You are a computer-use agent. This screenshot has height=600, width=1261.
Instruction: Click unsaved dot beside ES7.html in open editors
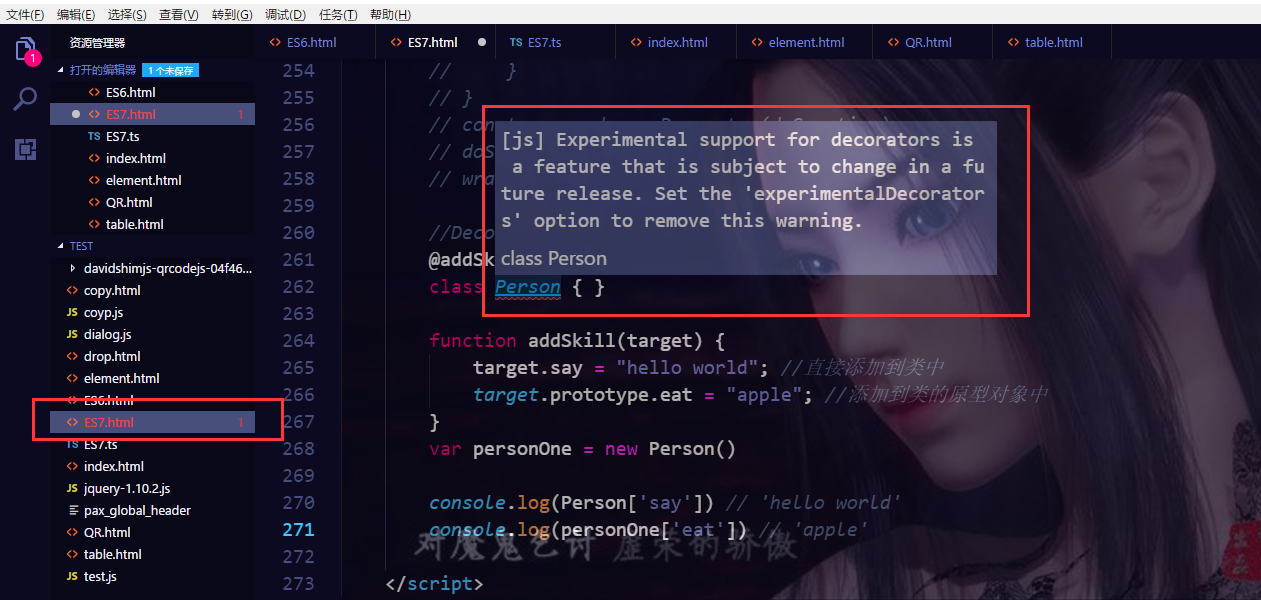pos(76,114)
